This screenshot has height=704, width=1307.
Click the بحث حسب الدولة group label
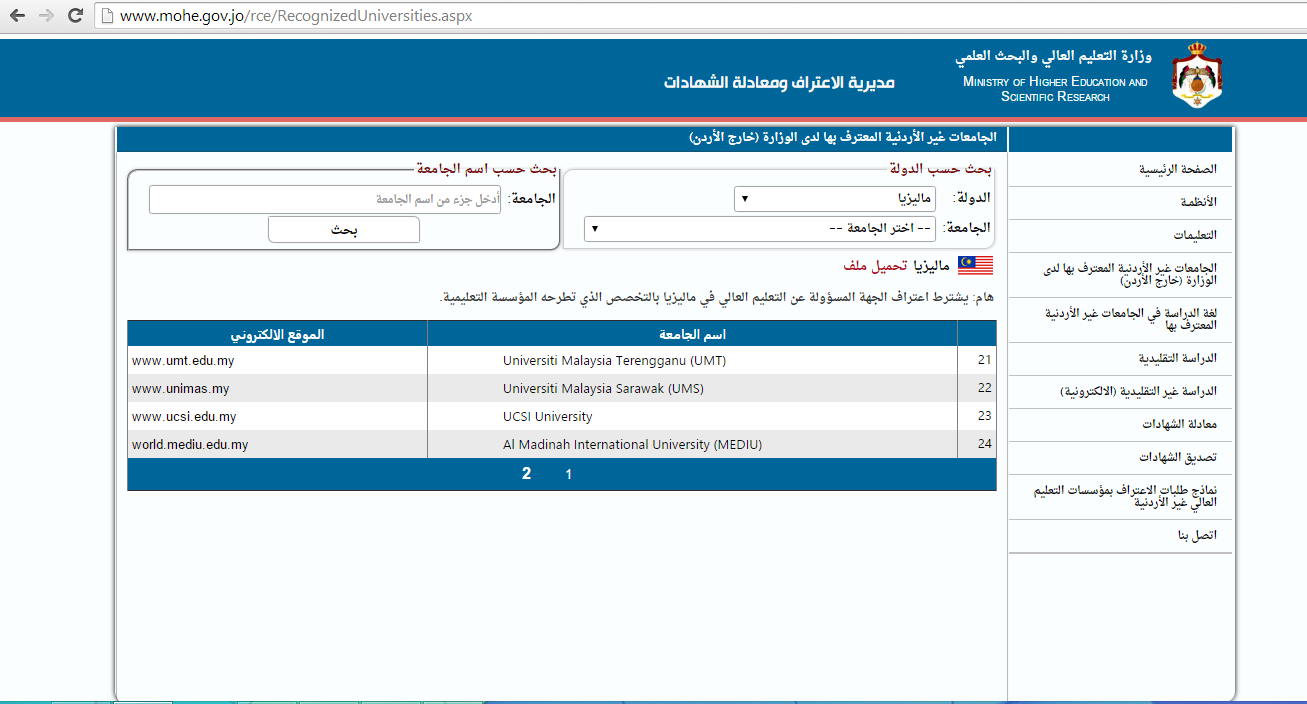(x=940, y=169)
